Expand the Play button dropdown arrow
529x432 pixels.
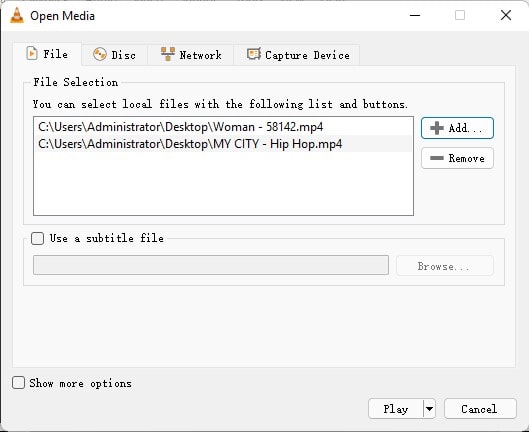point(429,409)
